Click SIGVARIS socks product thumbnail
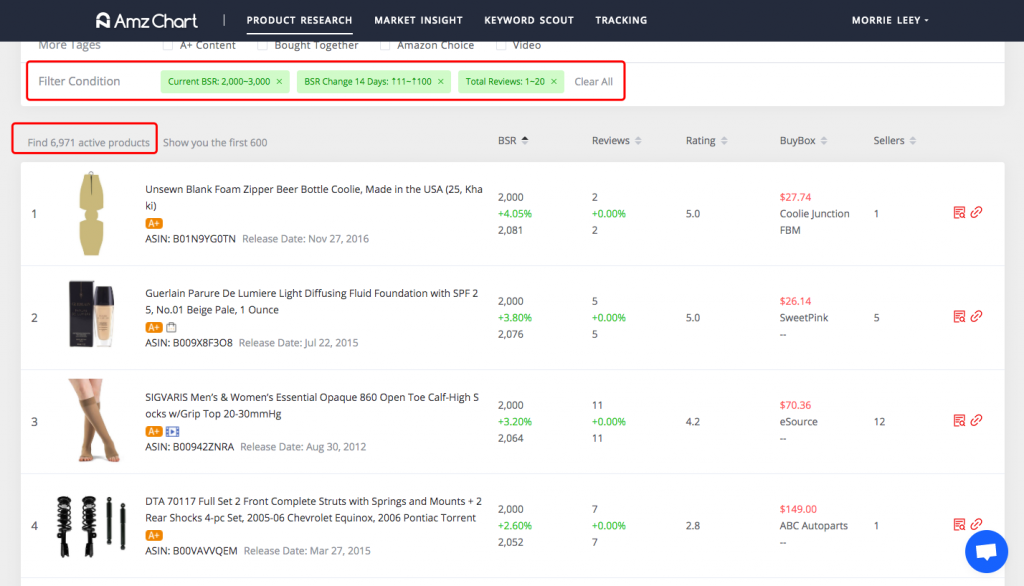This screenshot has height=586, width=1024. pyautogui.click(x=95, y=420)
